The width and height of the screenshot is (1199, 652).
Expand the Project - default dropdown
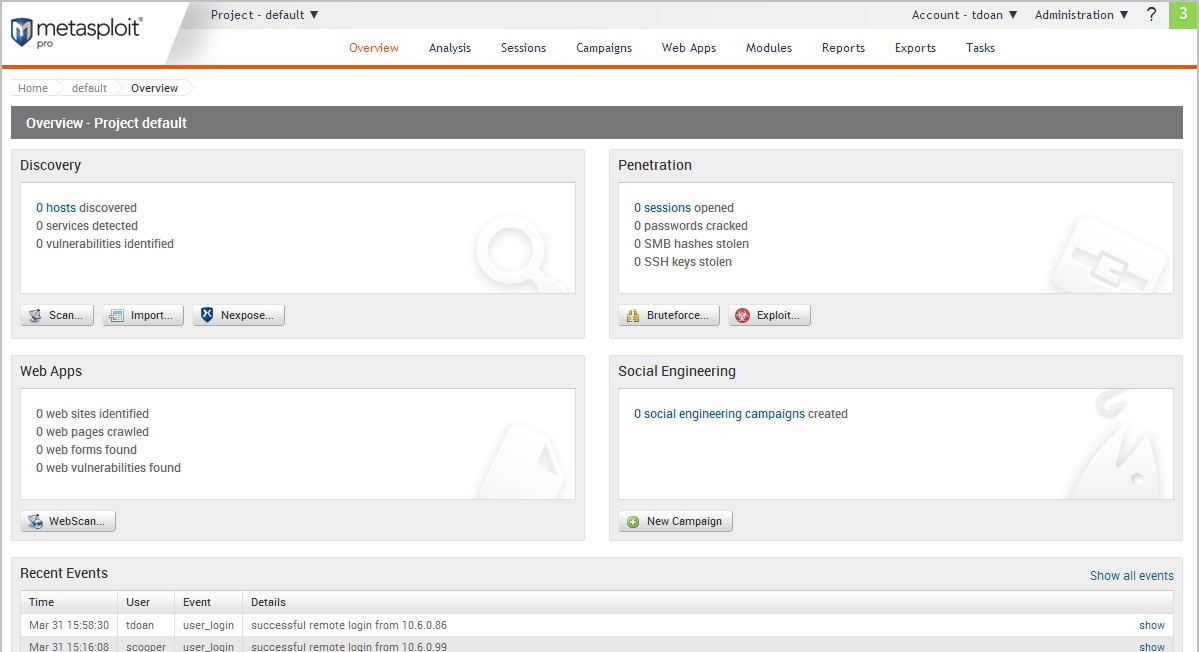point(265,15)
